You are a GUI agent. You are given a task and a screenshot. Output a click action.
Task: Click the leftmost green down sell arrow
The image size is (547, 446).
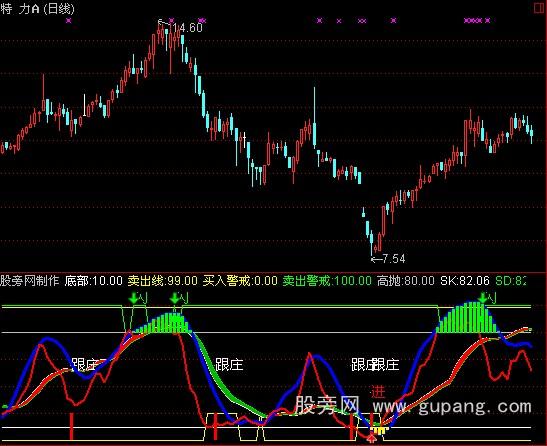[133, 298]
